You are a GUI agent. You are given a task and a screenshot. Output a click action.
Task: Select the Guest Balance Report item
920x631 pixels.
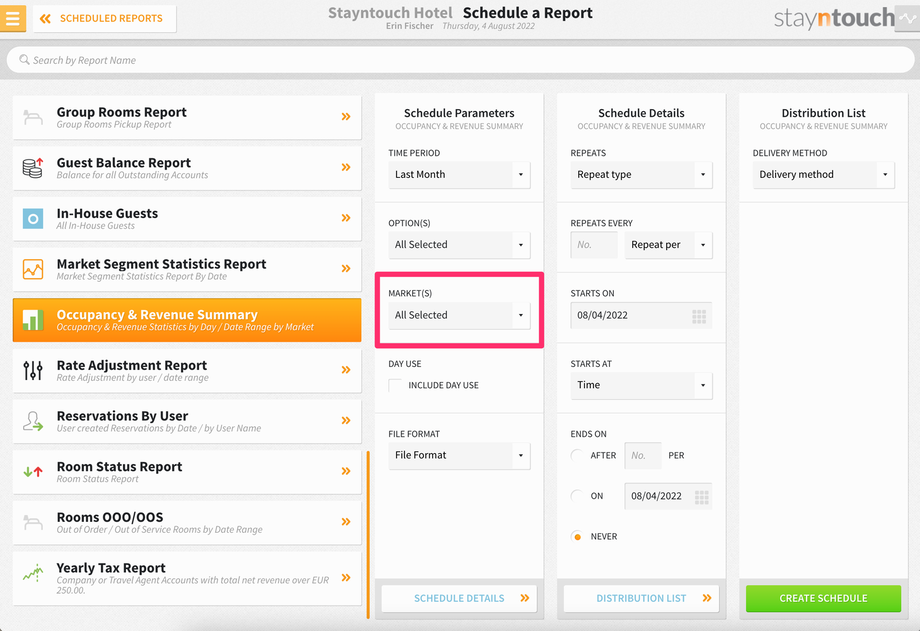click(x=187, y=168)
